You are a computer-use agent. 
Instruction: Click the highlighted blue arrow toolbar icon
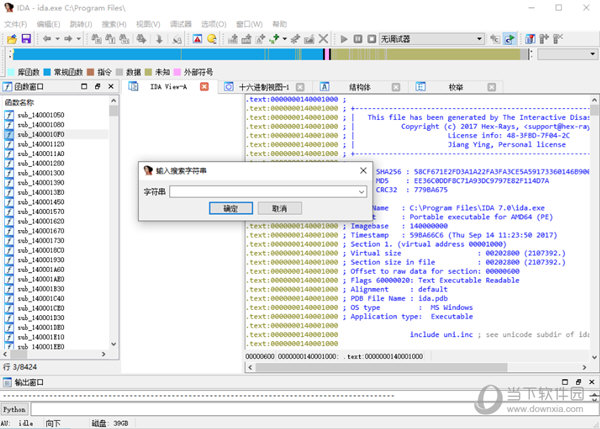coord(510,39)
